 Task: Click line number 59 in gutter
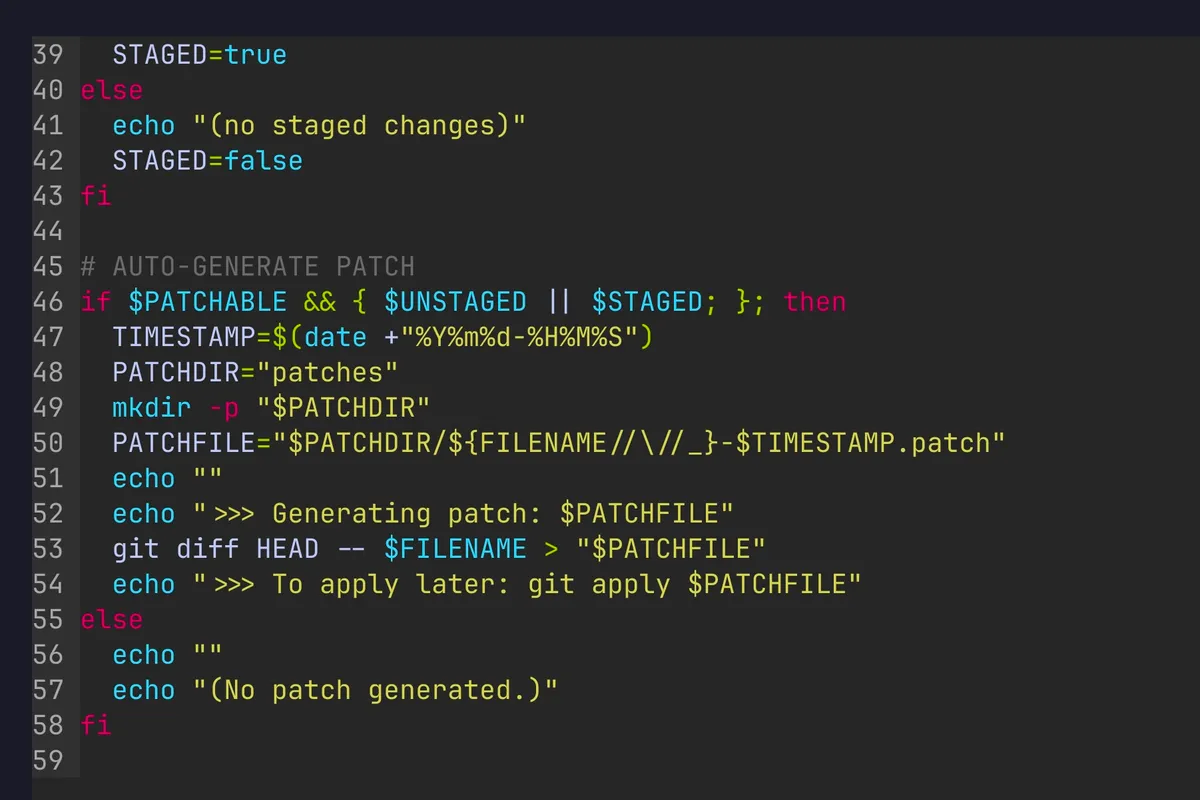click(48, 760)
